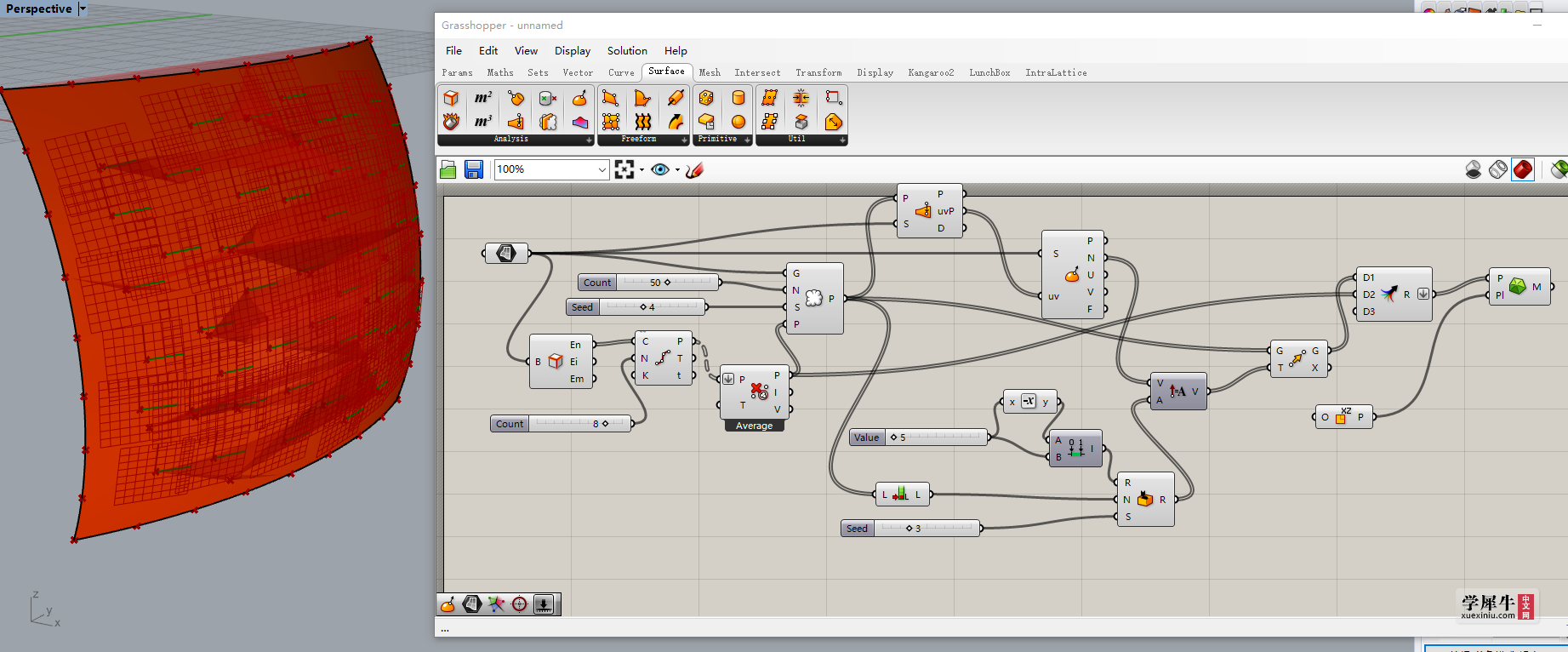Switch to the IntraLattice tab
The width and height of the screenshot is (1568, 652).
(x=1056, y=72)
